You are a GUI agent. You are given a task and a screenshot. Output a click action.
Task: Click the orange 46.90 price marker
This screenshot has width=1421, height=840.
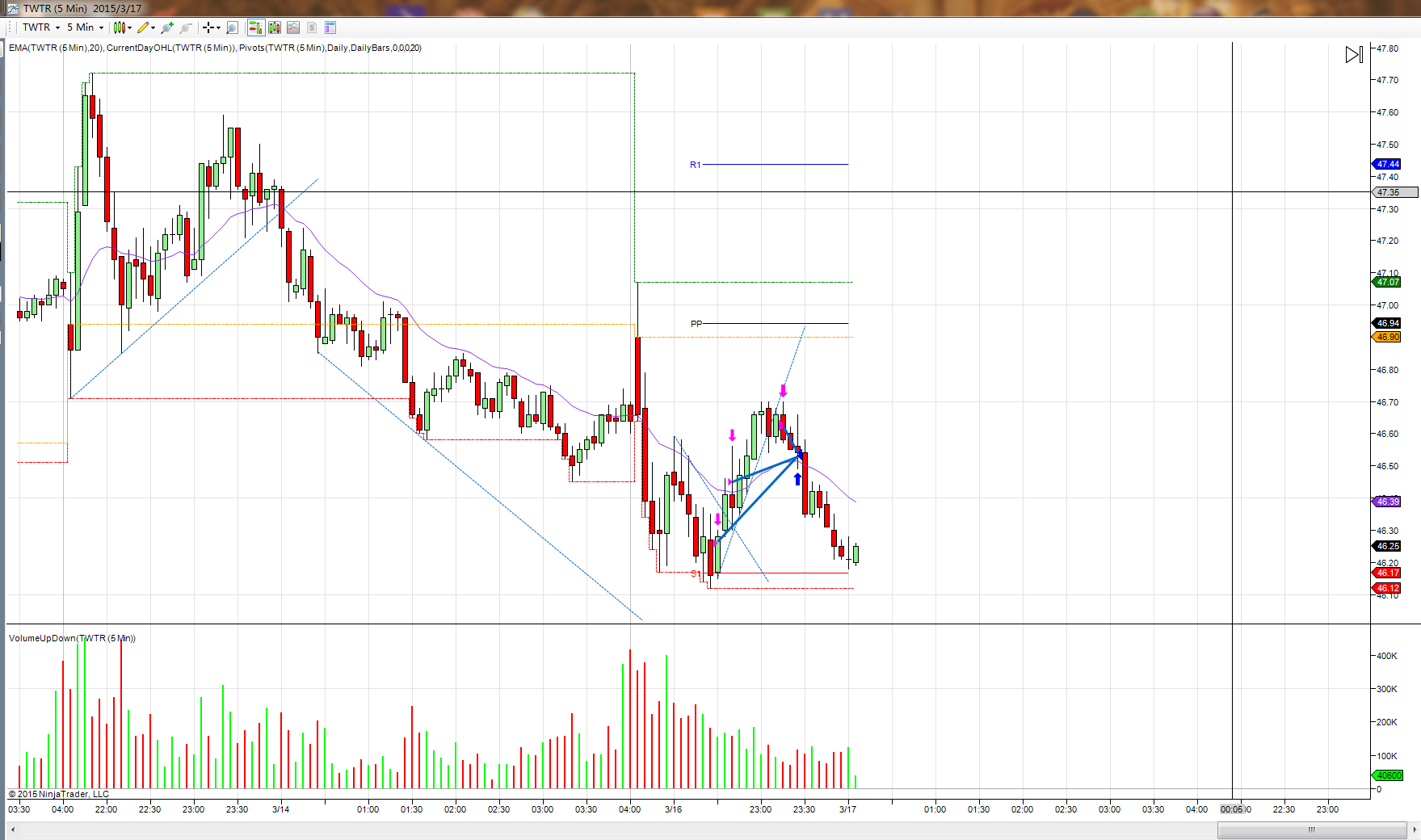click(1388, 337)
